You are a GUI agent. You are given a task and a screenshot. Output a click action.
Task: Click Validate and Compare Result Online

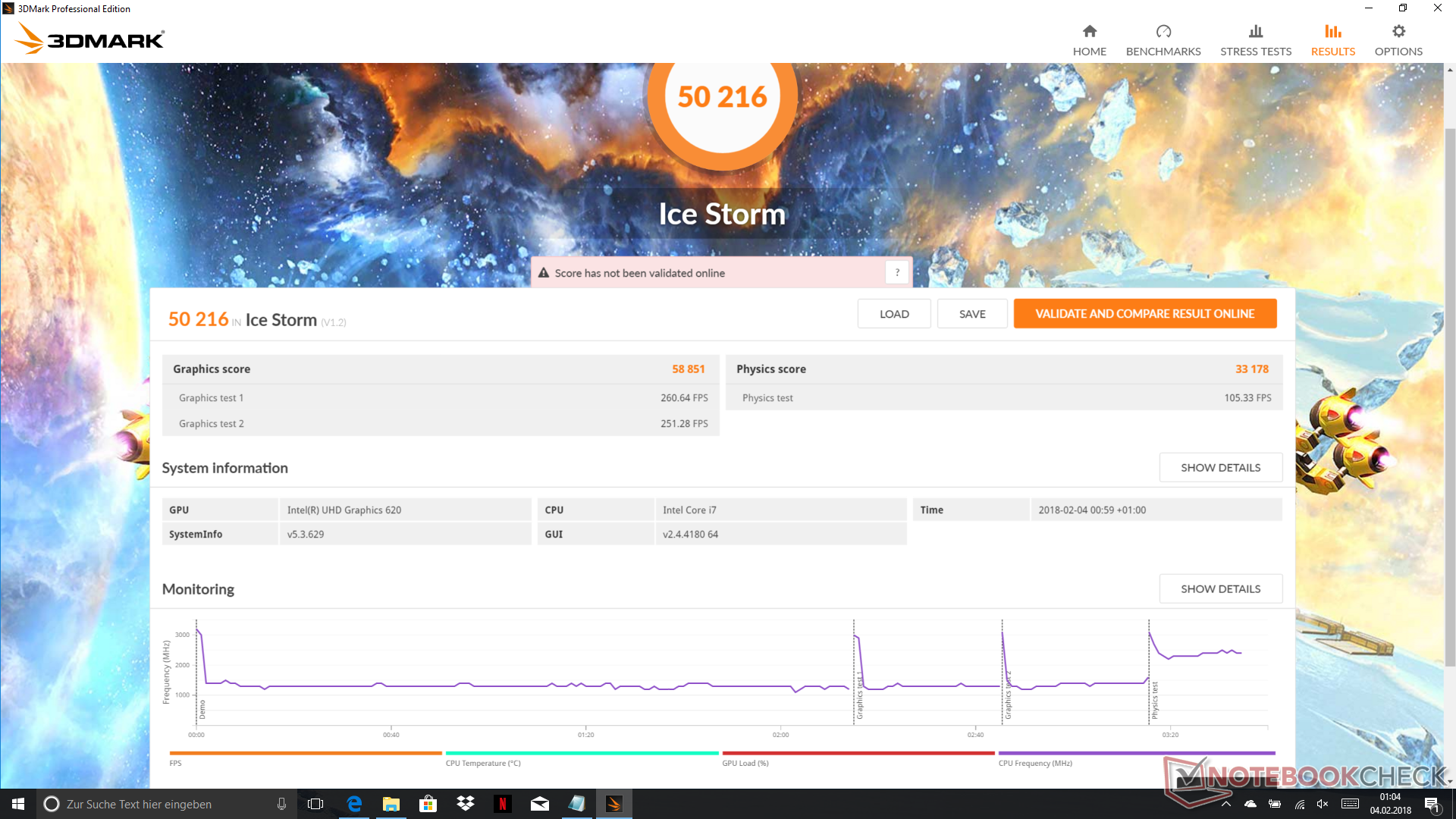(x=1144, y=314)
